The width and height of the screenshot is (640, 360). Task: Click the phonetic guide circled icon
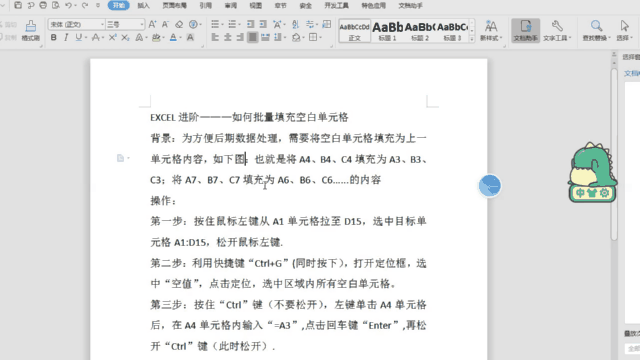click(193, 24)
